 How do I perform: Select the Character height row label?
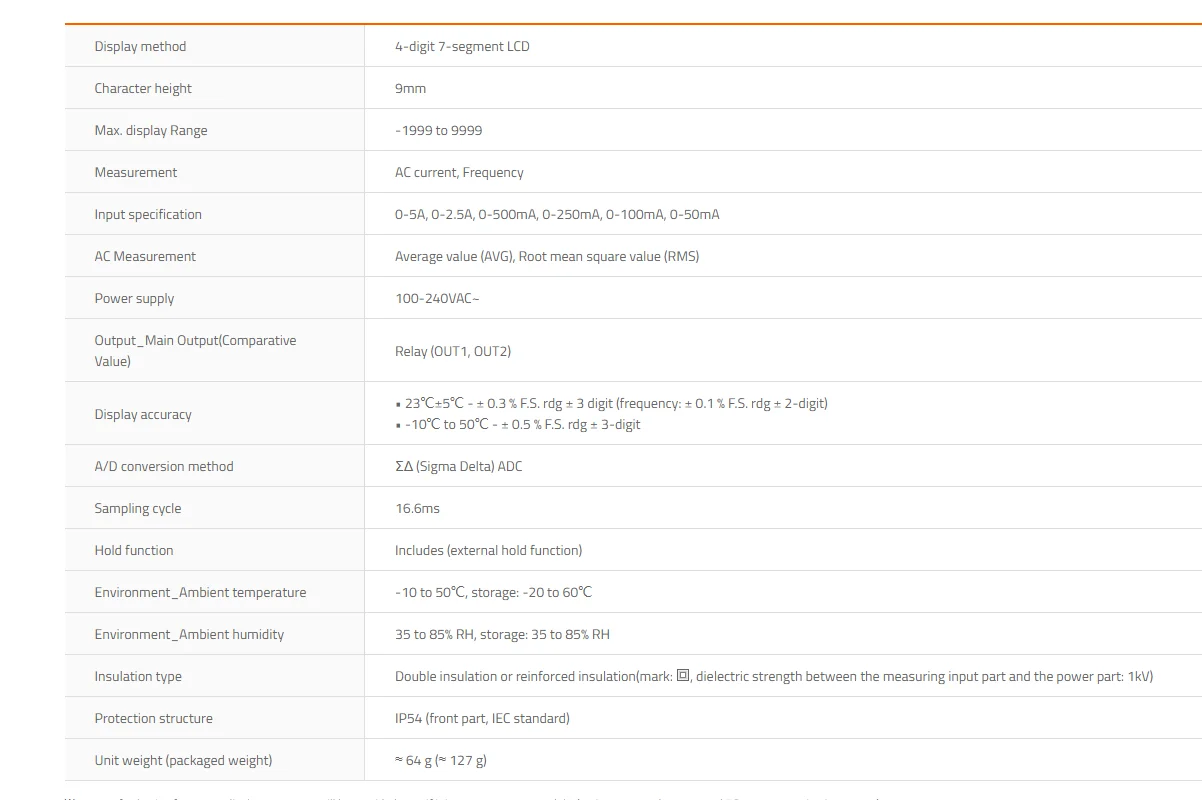click(143, 88)
